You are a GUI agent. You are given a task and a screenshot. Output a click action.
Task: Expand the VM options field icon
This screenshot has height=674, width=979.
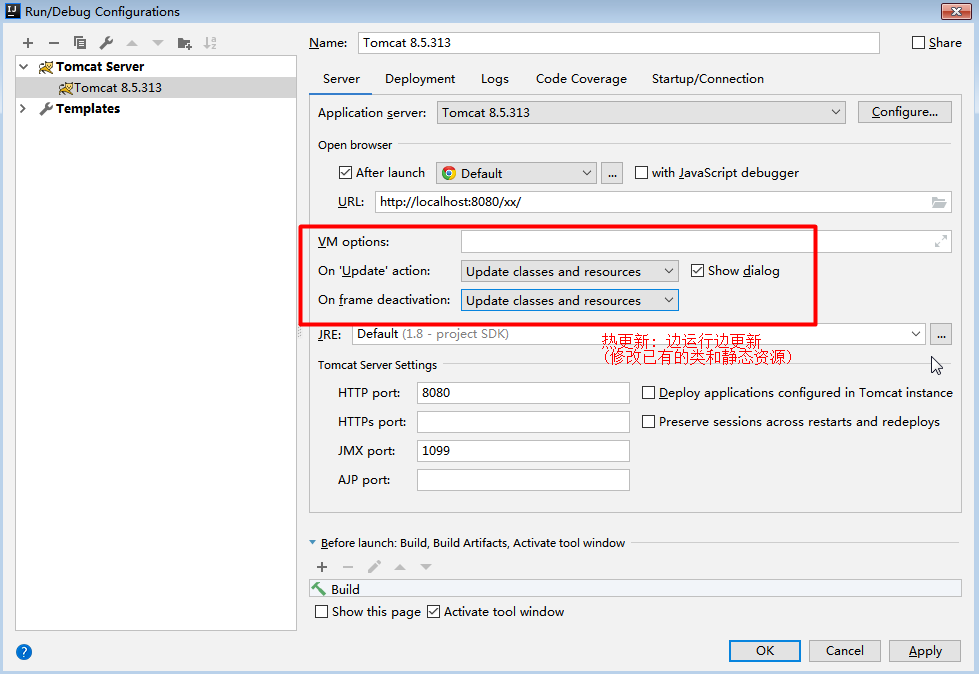pos(941,242)
